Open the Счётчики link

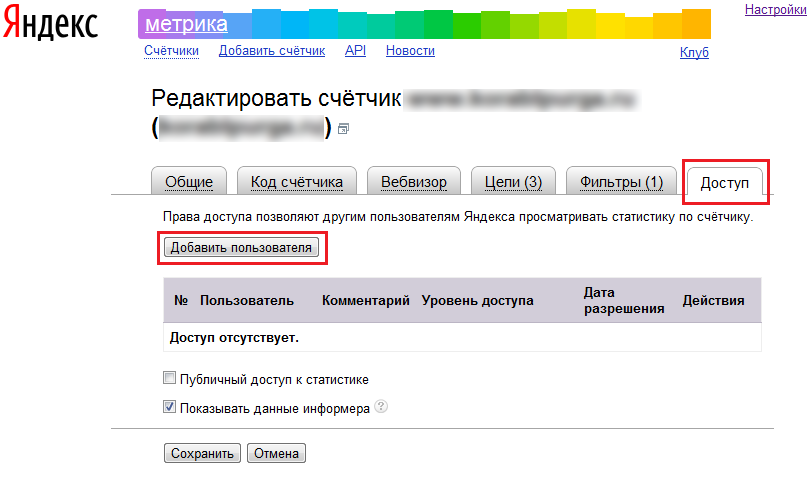pyautogui.click(x=171, y=51)
